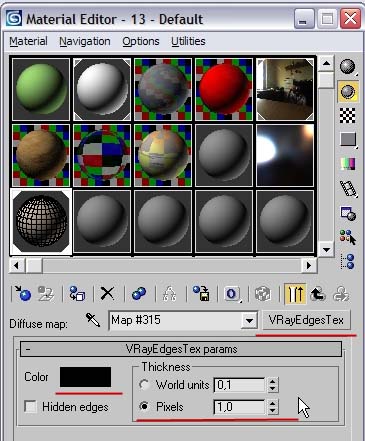Click the Show Map in Viewport icon
Viewport: 365px width, 441px height.
coord(263,294)
